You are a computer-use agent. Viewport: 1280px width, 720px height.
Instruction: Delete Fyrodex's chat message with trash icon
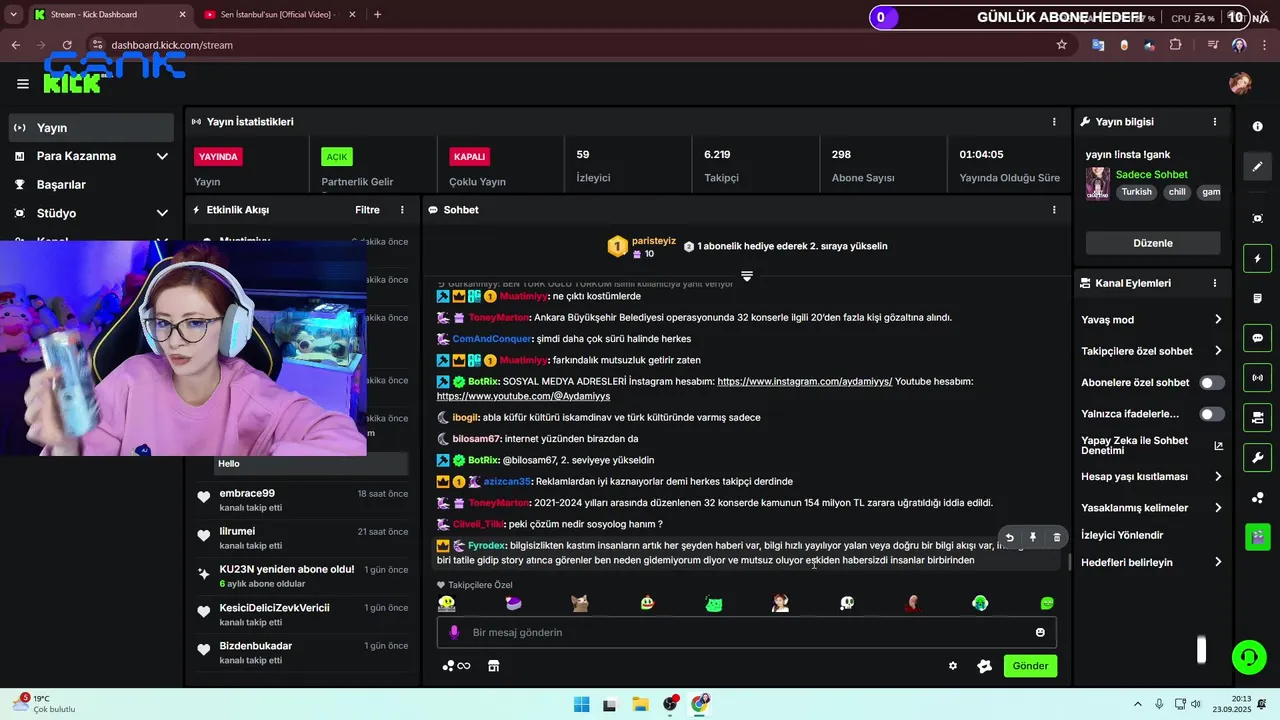1057,538
